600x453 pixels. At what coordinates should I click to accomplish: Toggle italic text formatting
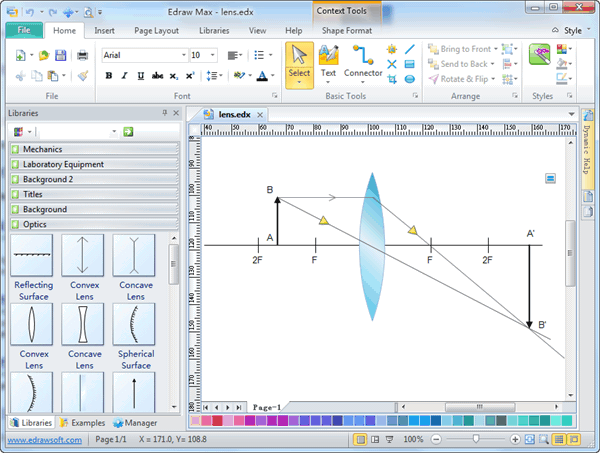pos(123,76)
